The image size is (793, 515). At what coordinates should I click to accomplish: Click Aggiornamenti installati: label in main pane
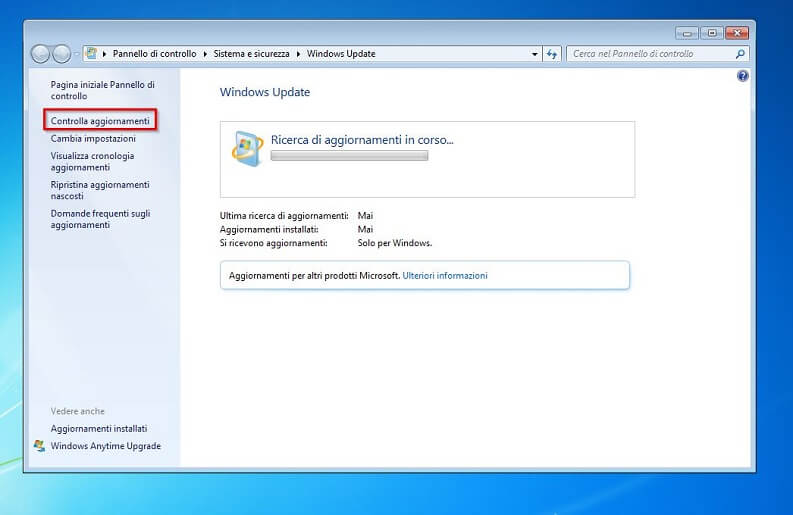coord(269,229)
